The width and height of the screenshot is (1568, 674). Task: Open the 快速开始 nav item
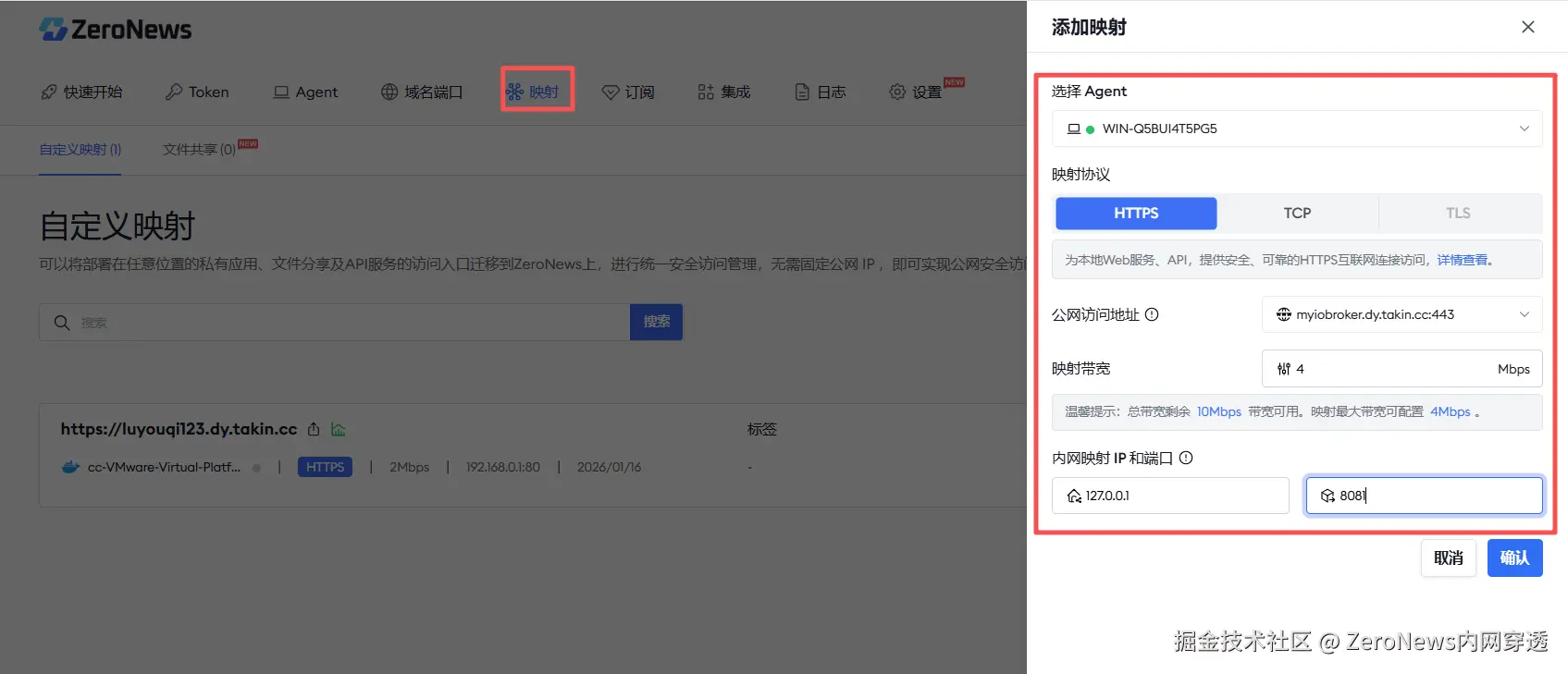coord(81,92)
